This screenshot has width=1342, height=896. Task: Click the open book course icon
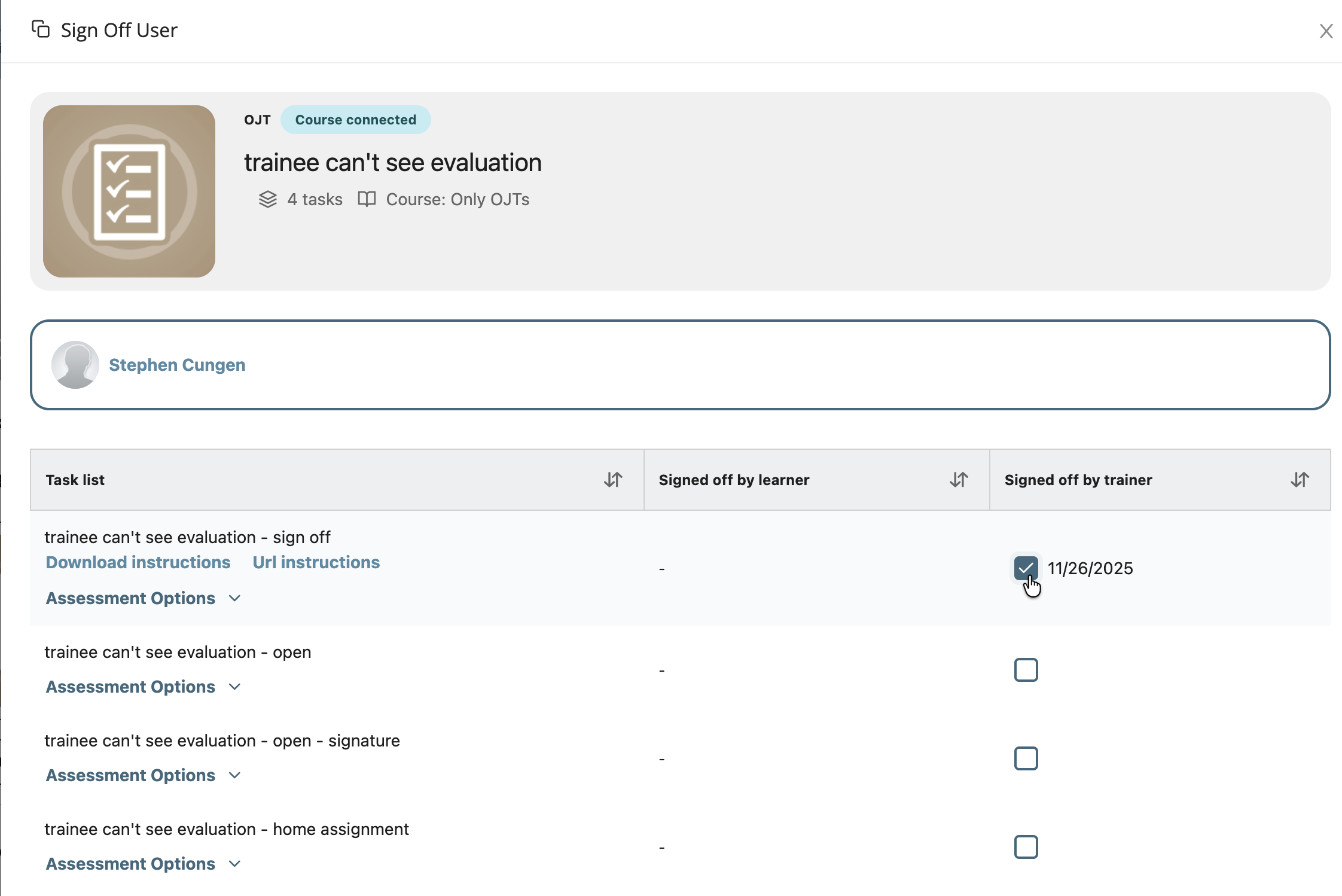click(367, 199)
